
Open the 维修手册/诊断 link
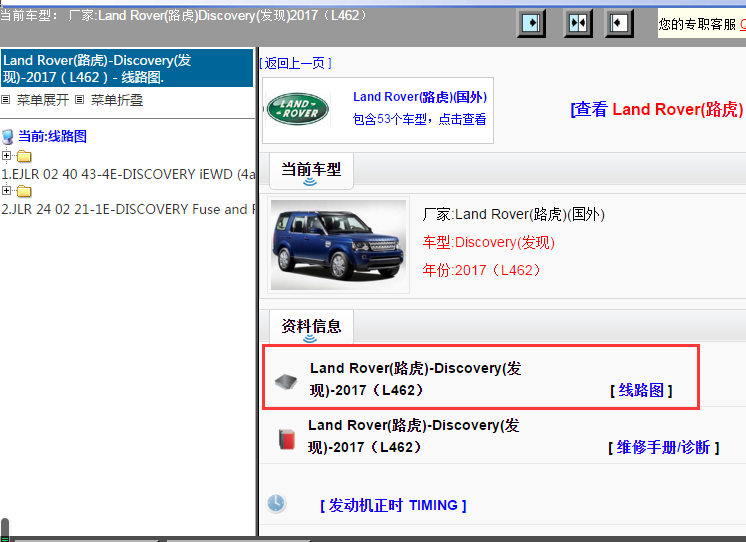(663, 447)
